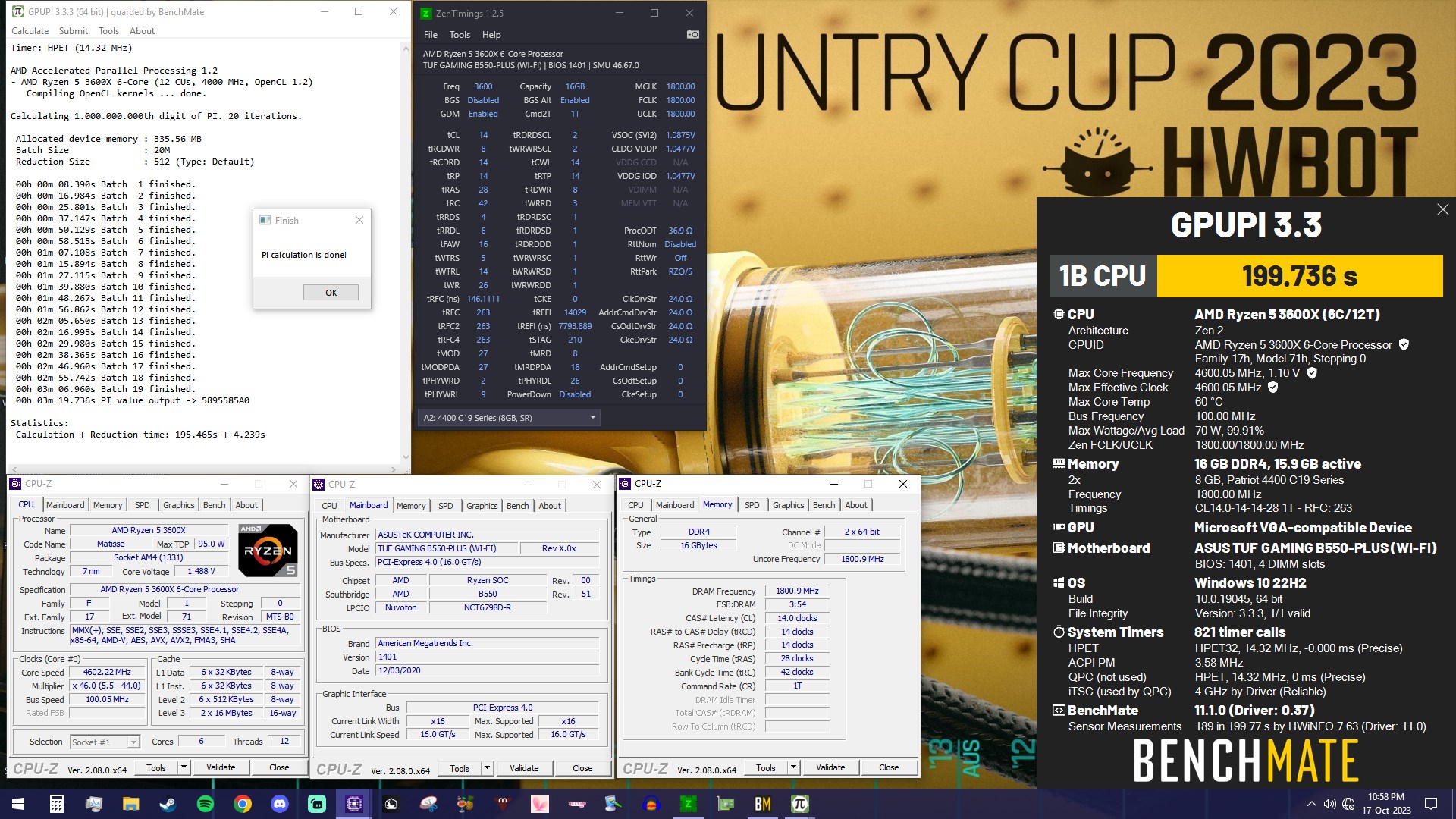Click the DRAM Frequency 1800.9 MHz field
Image resolution: width=1456 pixels, height=819 pixels.
click(797, 591)
